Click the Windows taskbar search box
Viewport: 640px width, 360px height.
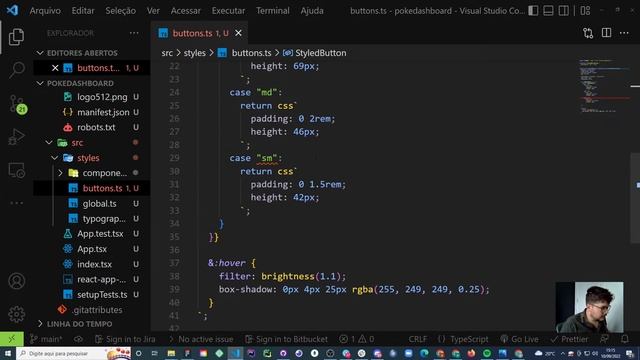[73, 353]
